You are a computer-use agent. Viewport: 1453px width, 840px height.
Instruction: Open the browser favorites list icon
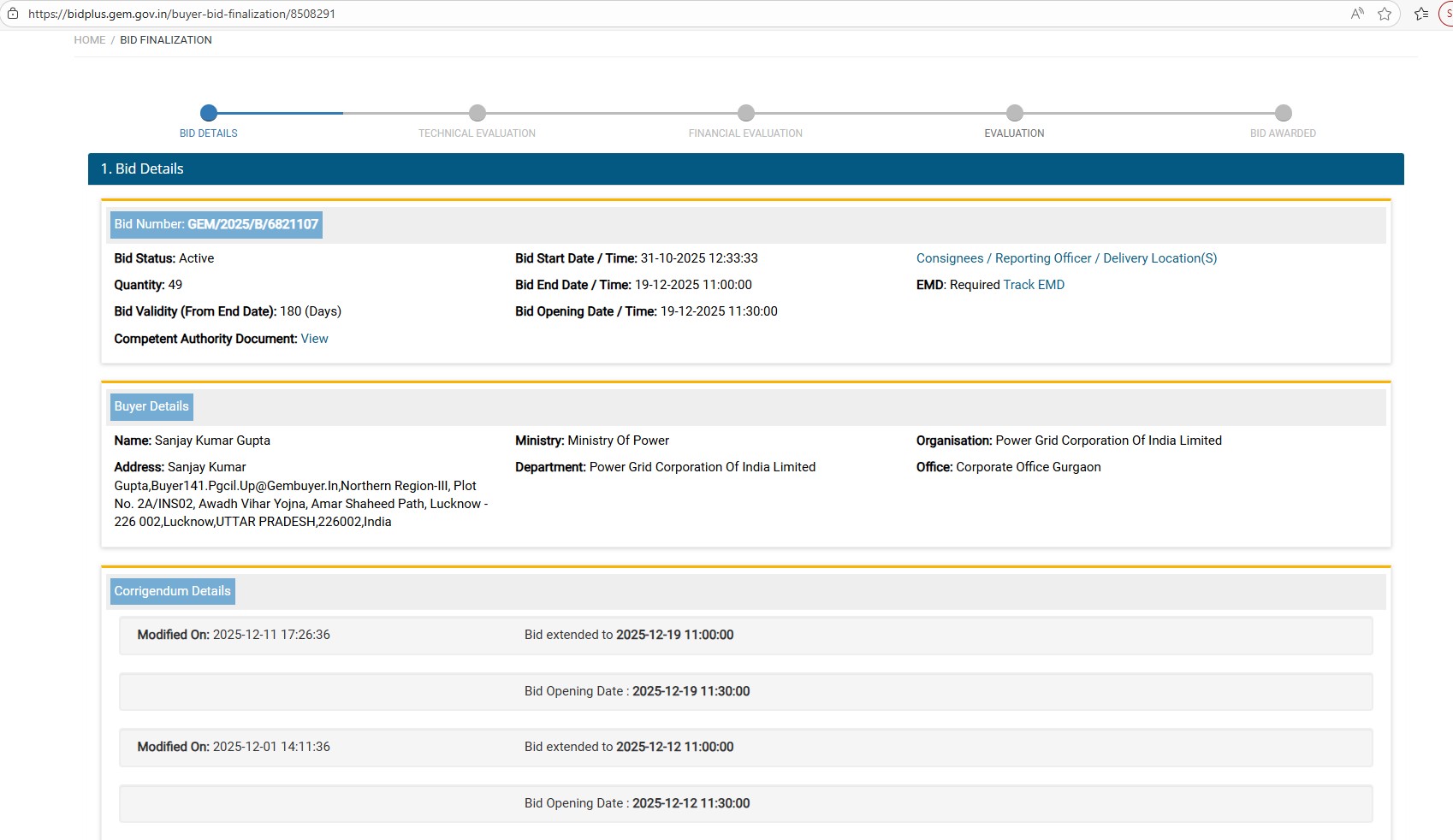(x=1421, y=14)
